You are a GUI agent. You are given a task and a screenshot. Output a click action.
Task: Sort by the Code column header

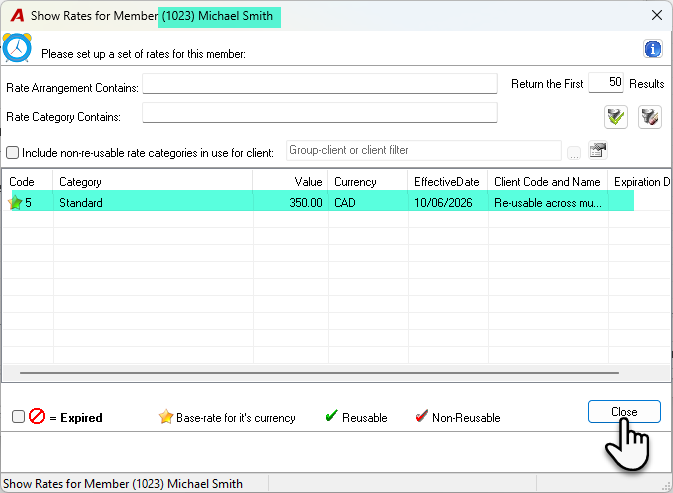tap(28, 181)
